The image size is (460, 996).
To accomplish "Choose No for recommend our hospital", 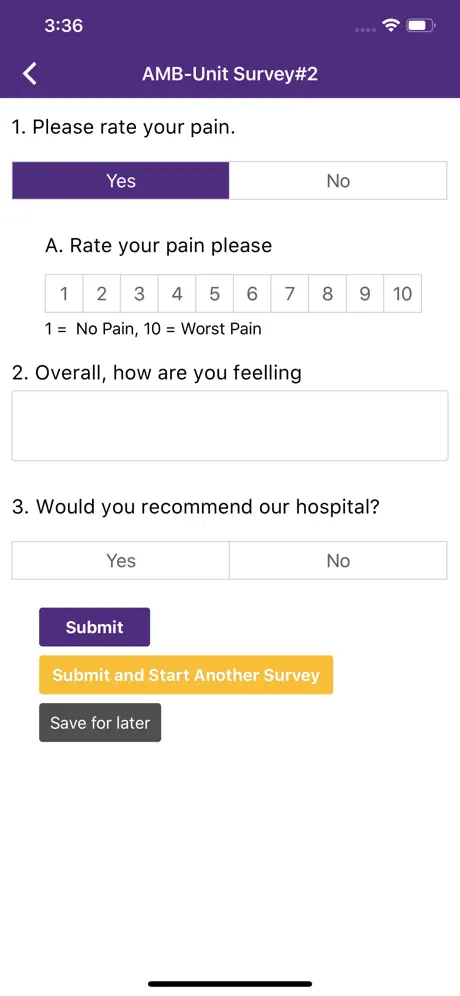I will [x=338, y=560].
